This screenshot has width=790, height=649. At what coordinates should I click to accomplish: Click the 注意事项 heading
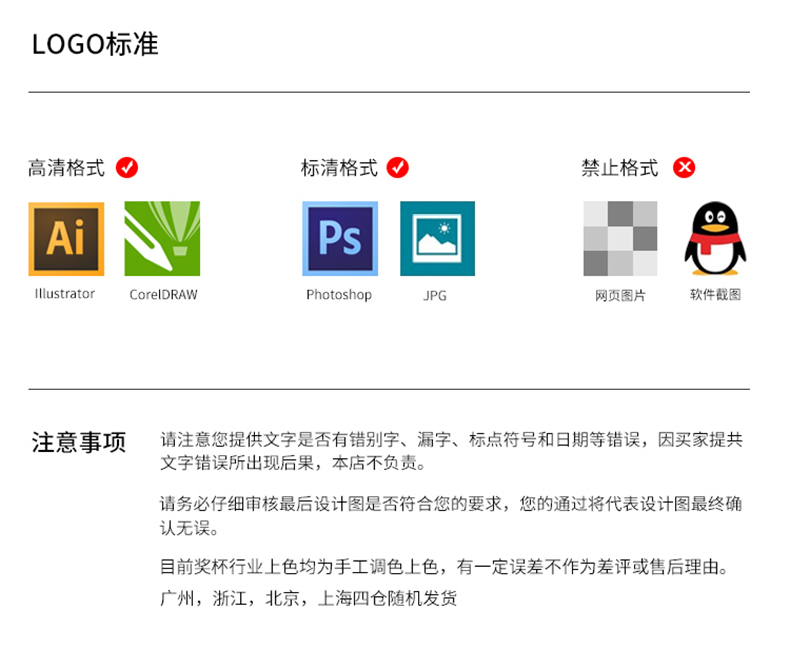point(79,442)
